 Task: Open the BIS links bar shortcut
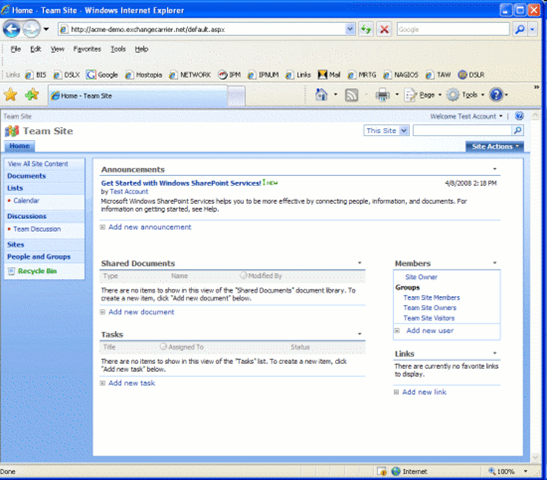(x=36, y=75)
